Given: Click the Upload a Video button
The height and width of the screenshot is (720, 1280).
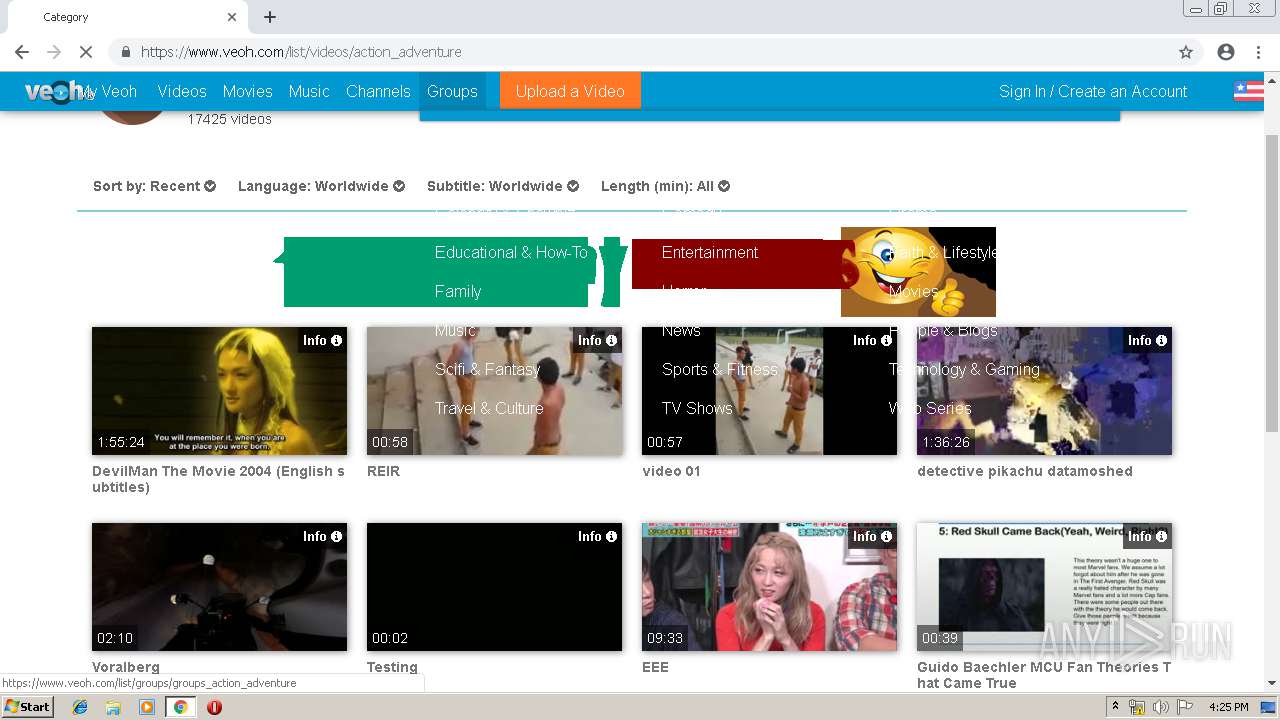Looking at the screenshot, I should [x=570, y=91].
